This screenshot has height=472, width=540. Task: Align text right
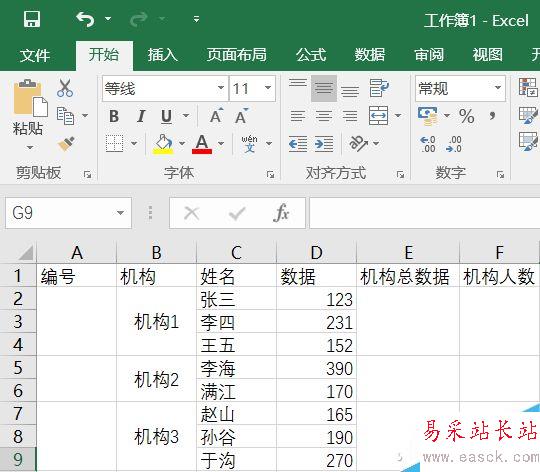350,116
